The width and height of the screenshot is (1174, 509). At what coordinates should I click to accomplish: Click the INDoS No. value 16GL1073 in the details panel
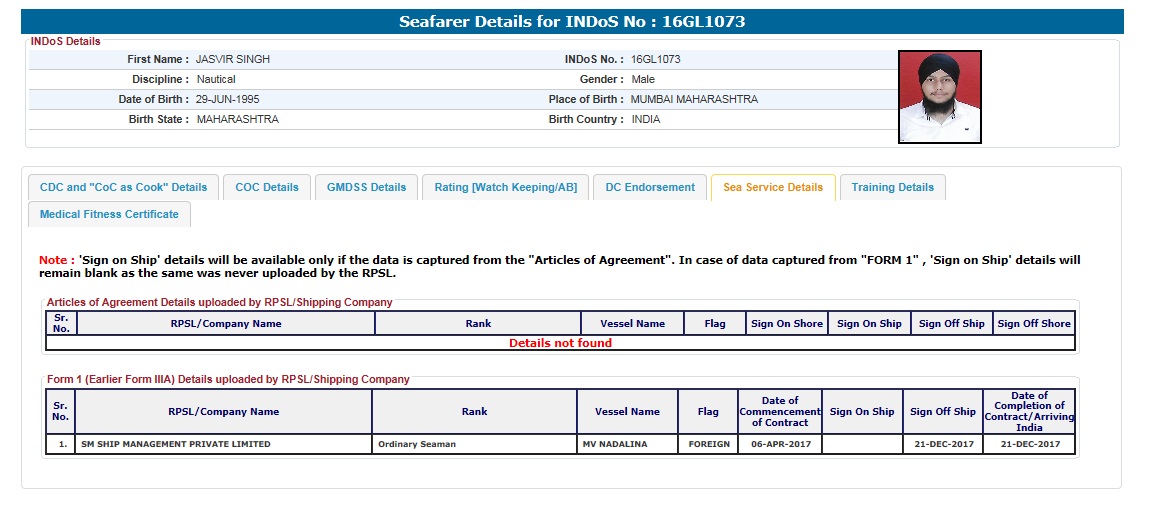655,59
